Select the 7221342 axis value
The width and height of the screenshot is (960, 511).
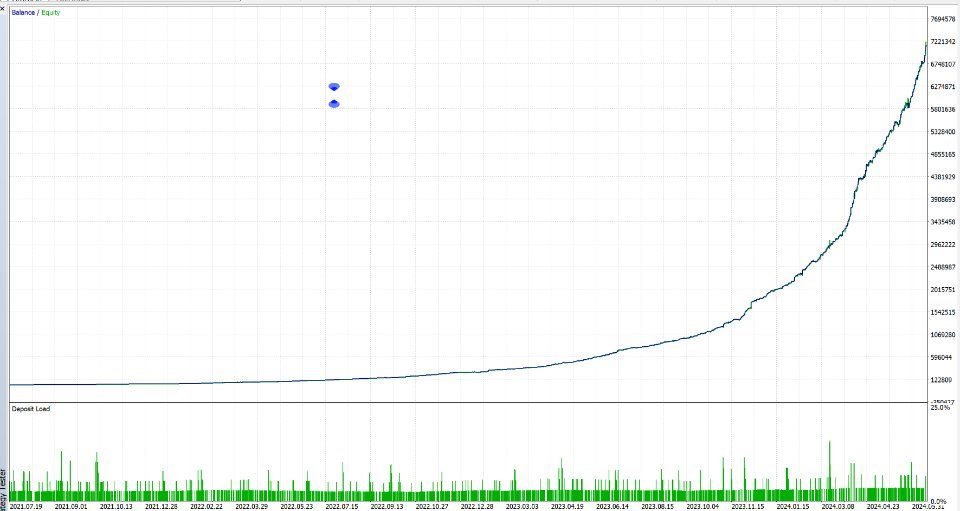(943, 42)
